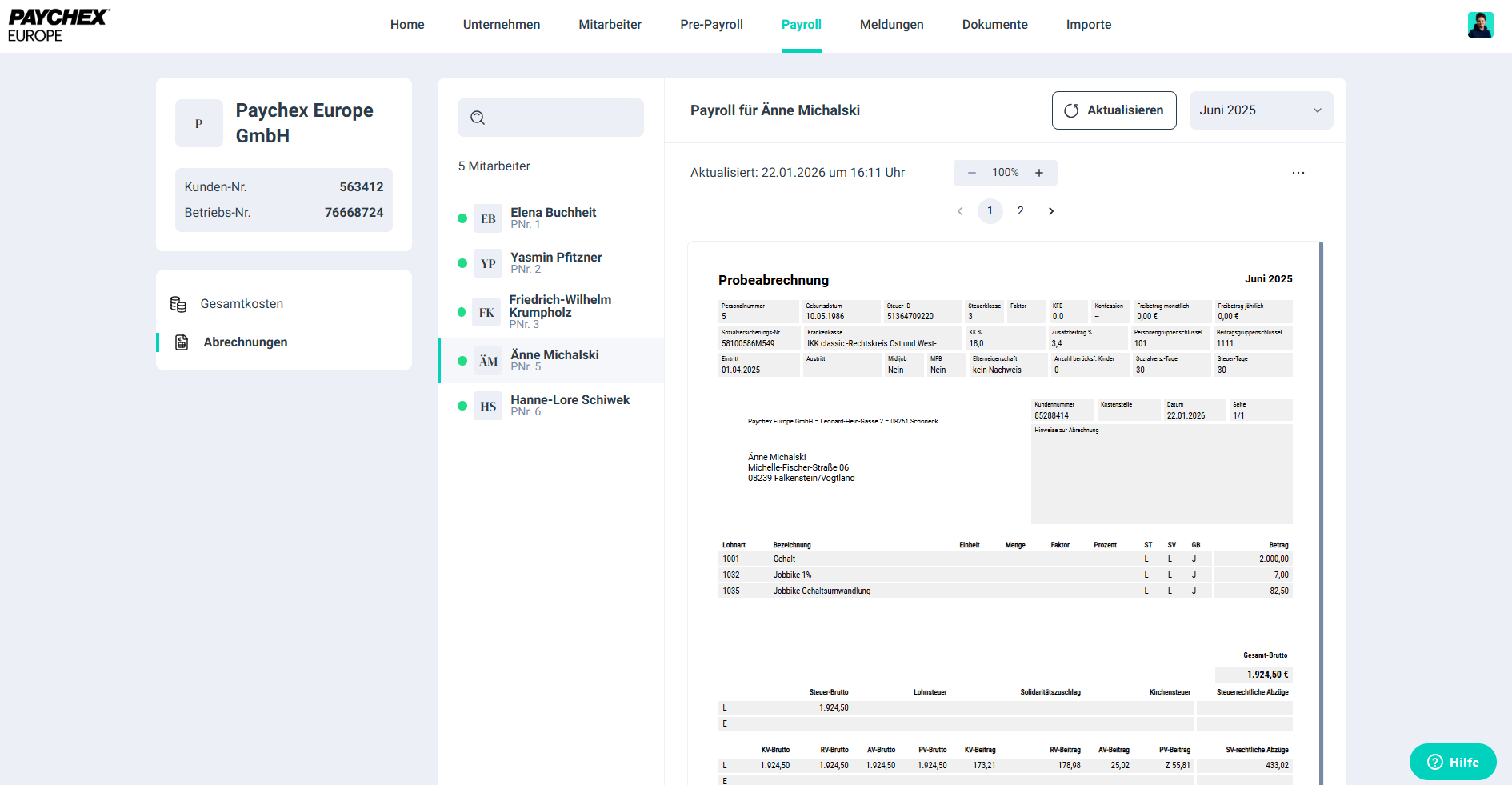Open the Dokumente tab
Image resolution: width=1512 pixels, height=785 pixels.
[994, 25]
